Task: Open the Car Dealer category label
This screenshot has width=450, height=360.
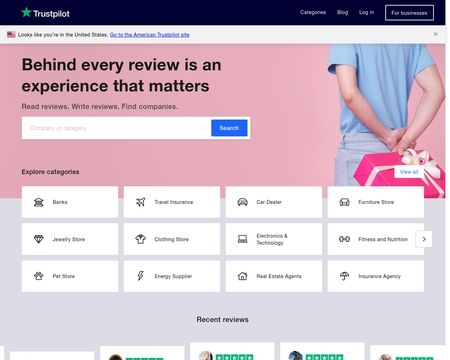Action: [x=269, y=202]
